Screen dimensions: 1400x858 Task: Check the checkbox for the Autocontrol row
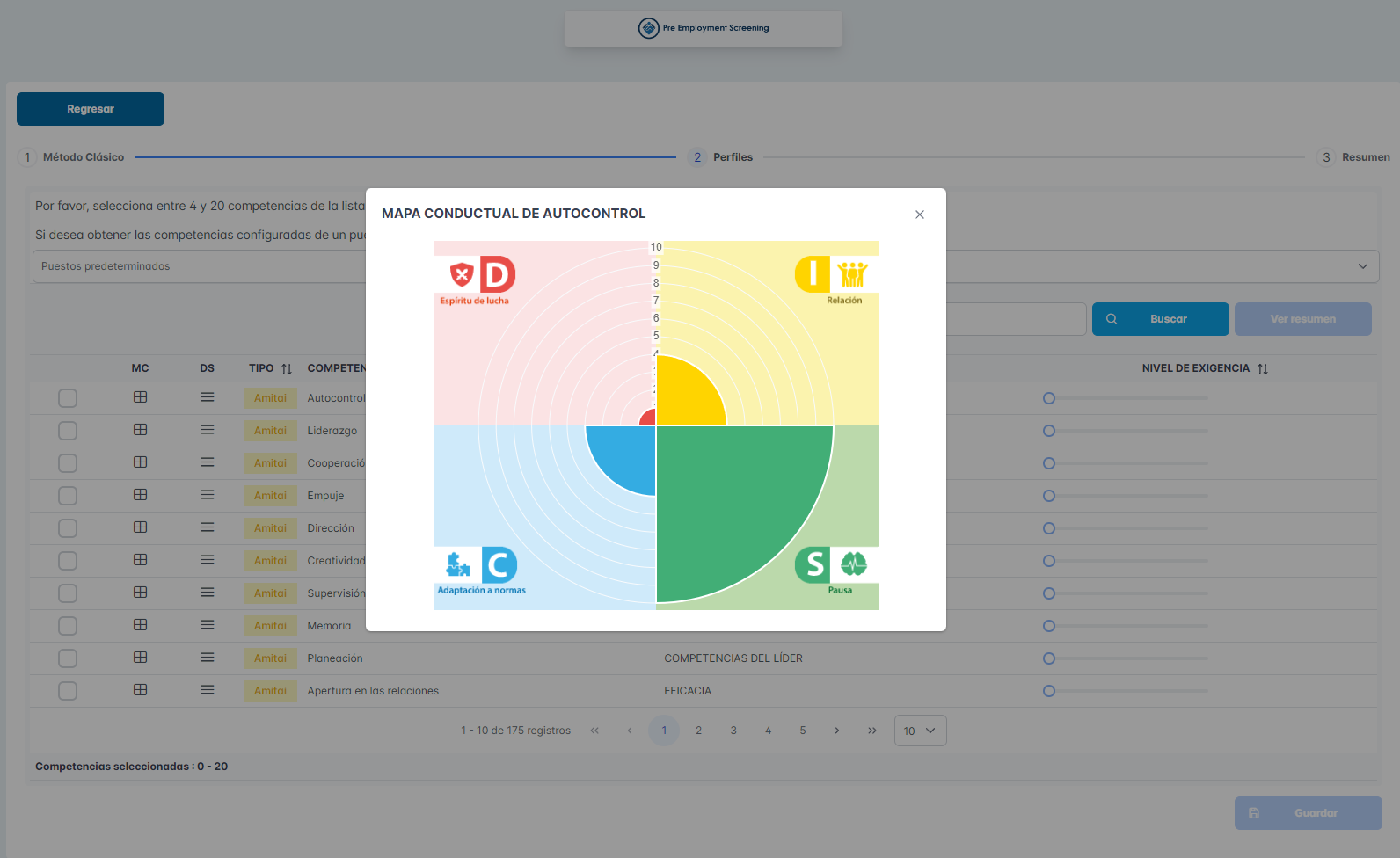(x=68, y=398)
